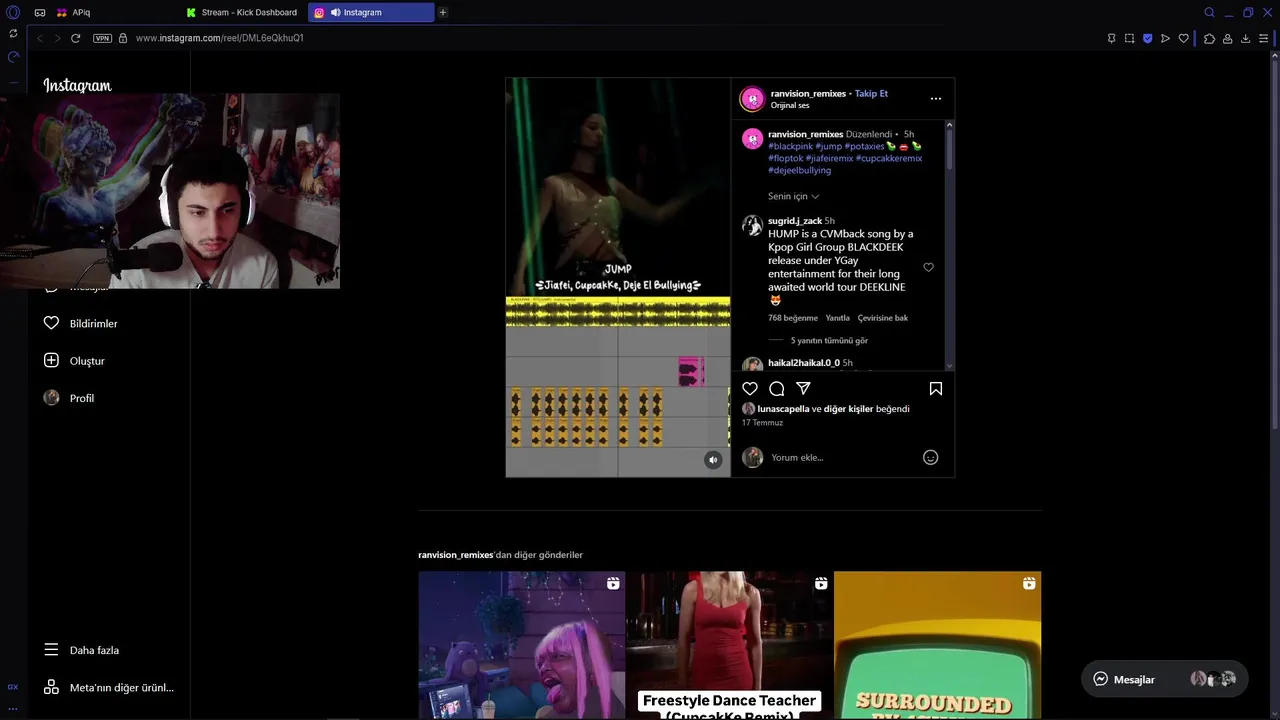The image size is (1280, 720).
Task: Click Çevirisine bak translation link
Action: [x=883, y=318]
